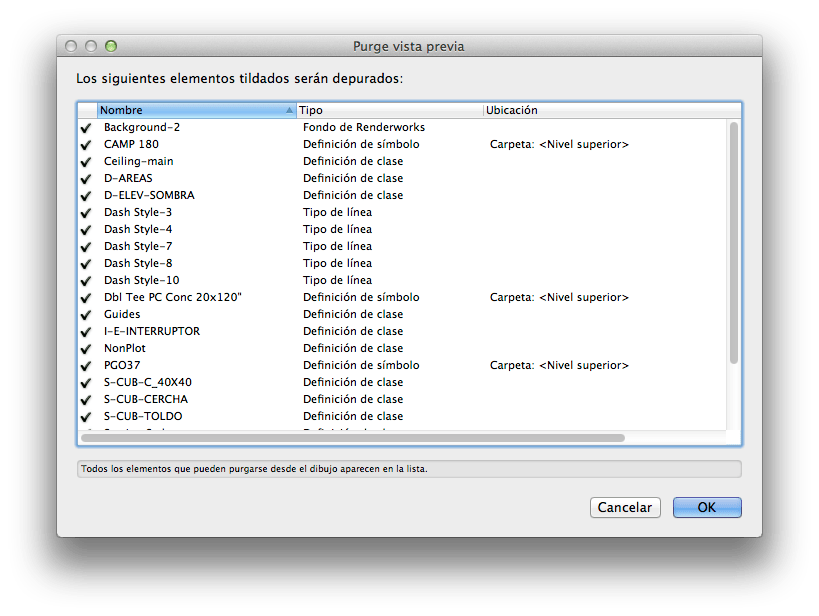Uncheck the Background-2 checkmark
This screenshot has width=819, height=616.
click(x=86, y=128)
